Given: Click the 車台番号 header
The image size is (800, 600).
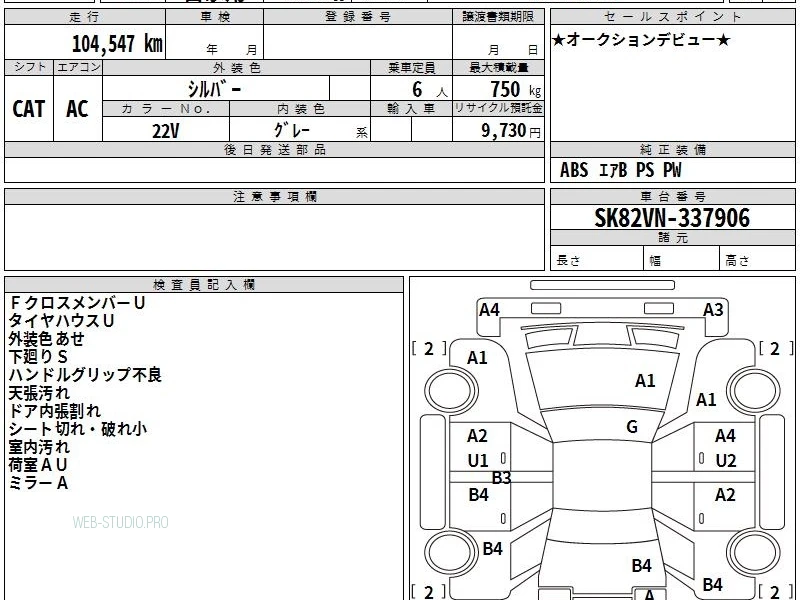Looking at the screenshot, I should click(672, 196).
